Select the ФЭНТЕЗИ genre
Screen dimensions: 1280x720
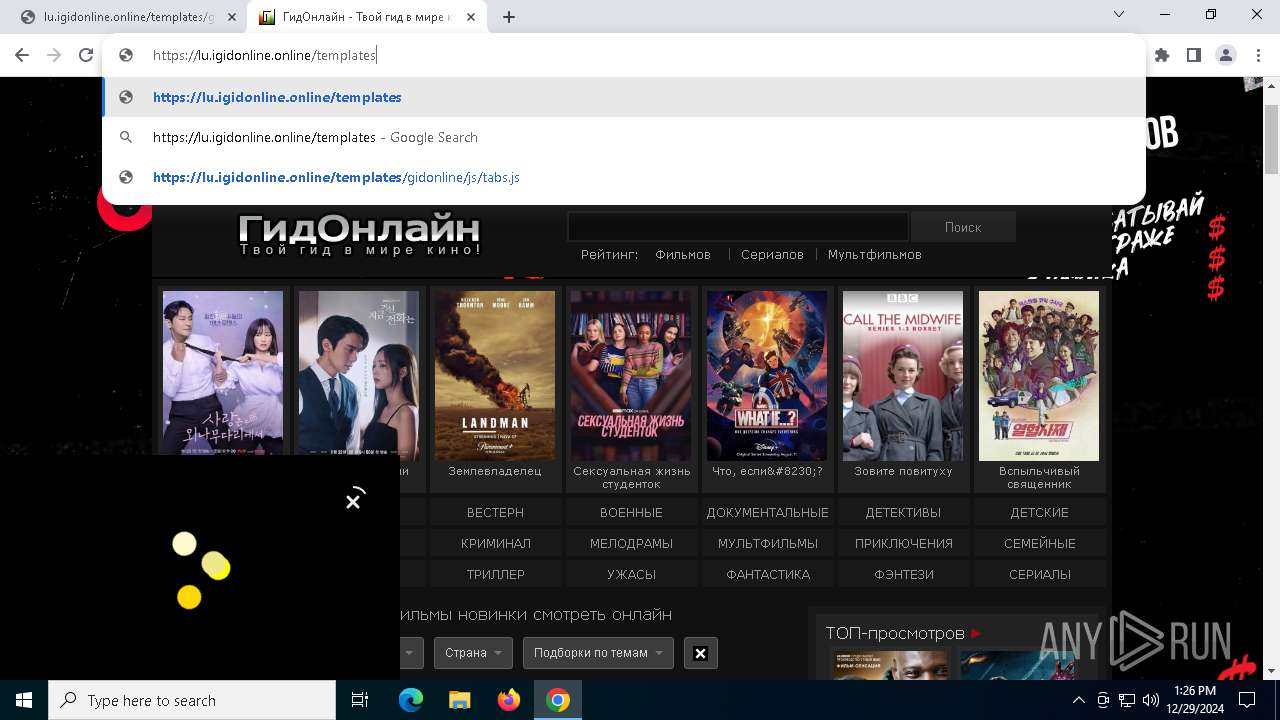[903, 574]
